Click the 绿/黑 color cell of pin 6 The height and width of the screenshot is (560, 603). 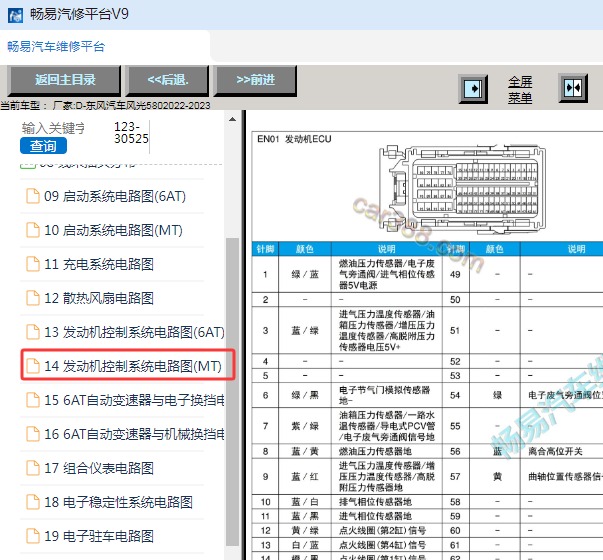[305, 395]
